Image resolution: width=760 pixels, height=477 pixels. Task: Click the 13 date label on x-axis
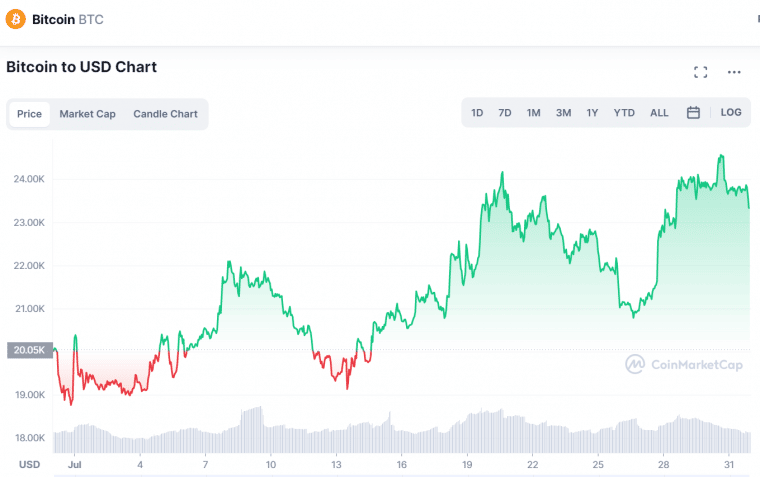click(336, 464)
